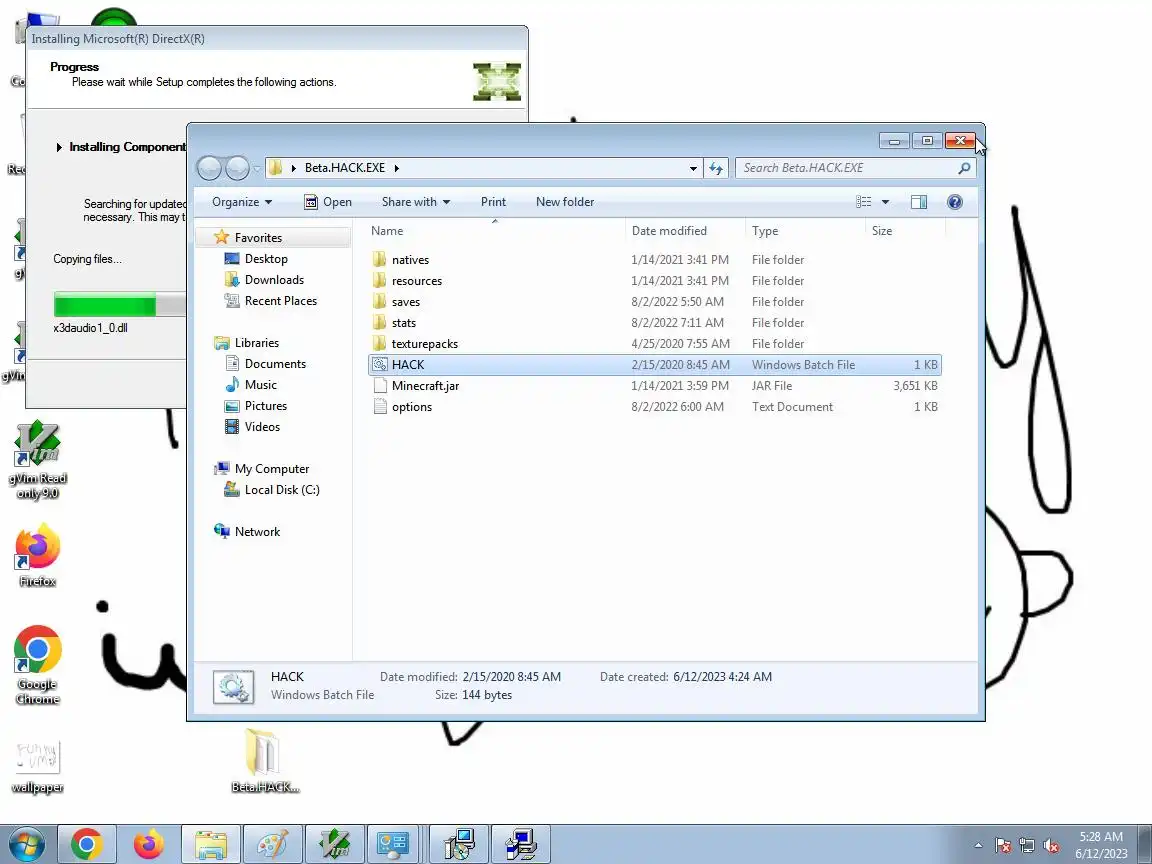
Task: Select the Minecraft.jar file
Action: [x=655, y=386]
